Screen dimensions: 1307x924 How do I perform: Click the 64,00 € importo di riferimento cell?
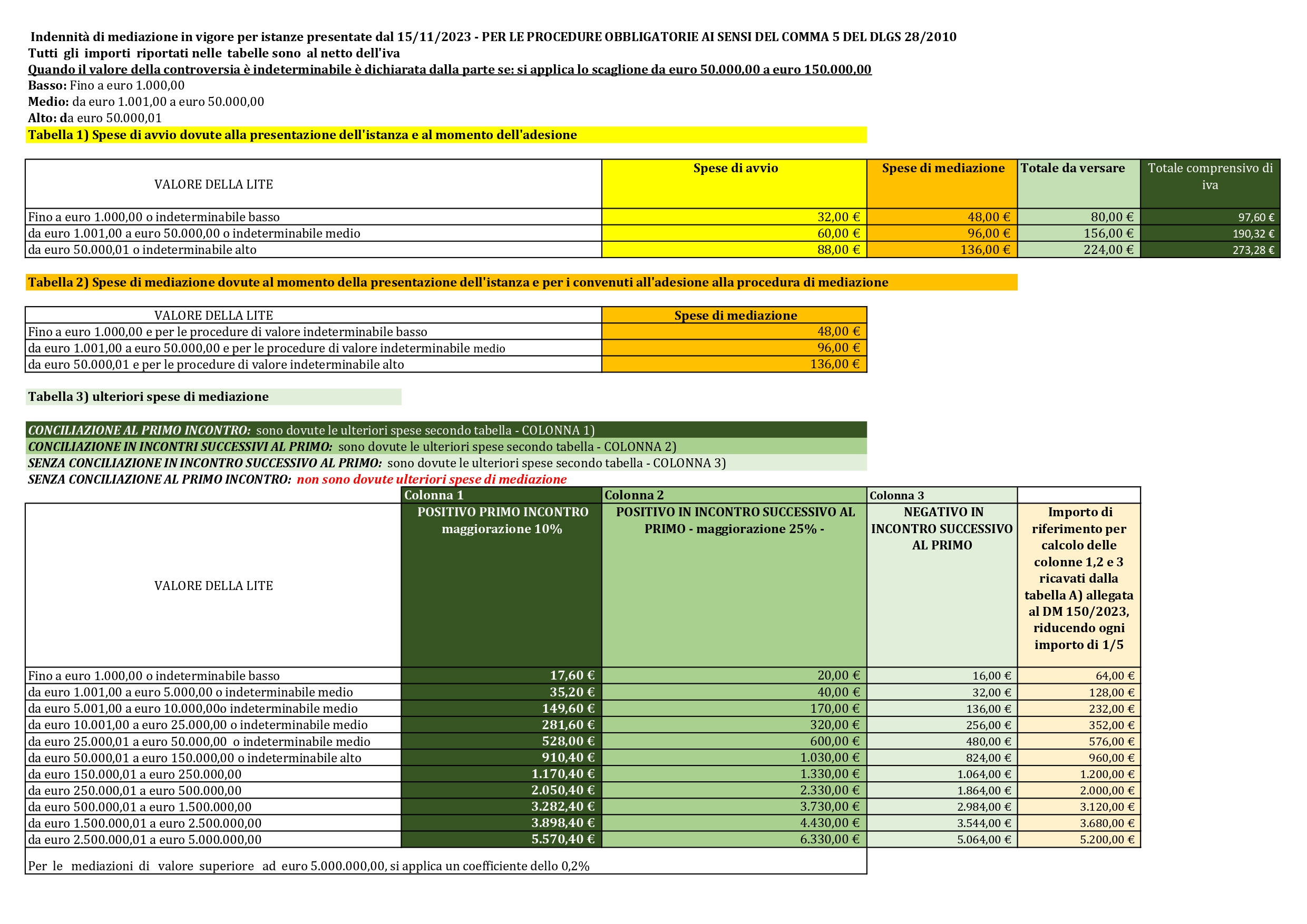coord(1079,675)
